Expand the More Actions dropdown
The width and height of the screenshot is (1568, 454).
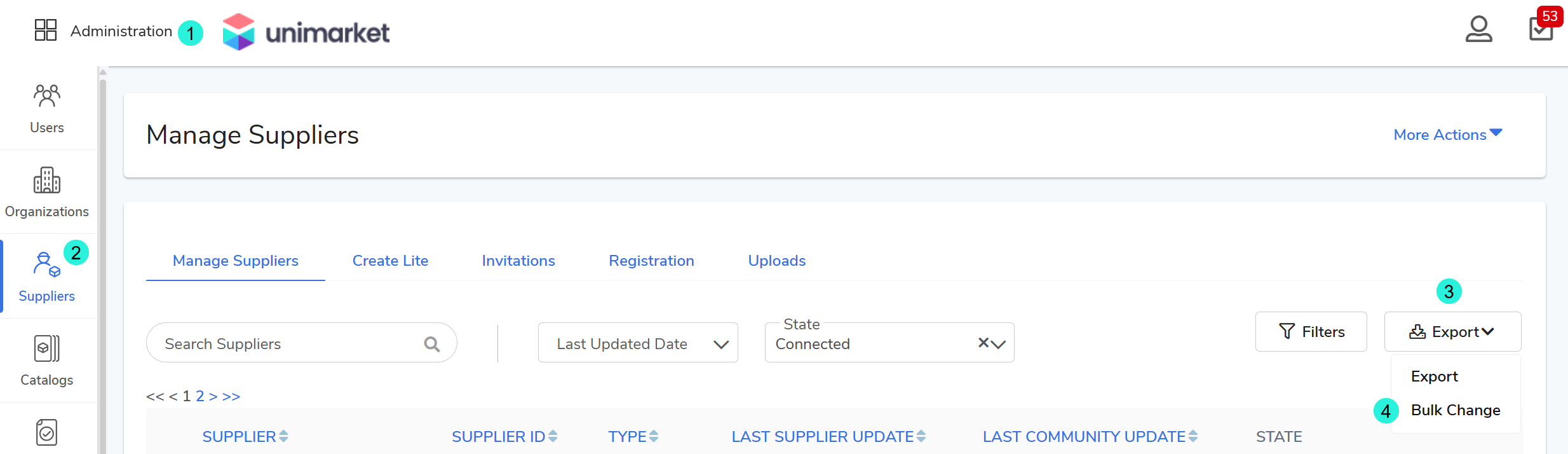click(x=1447, y=135)
